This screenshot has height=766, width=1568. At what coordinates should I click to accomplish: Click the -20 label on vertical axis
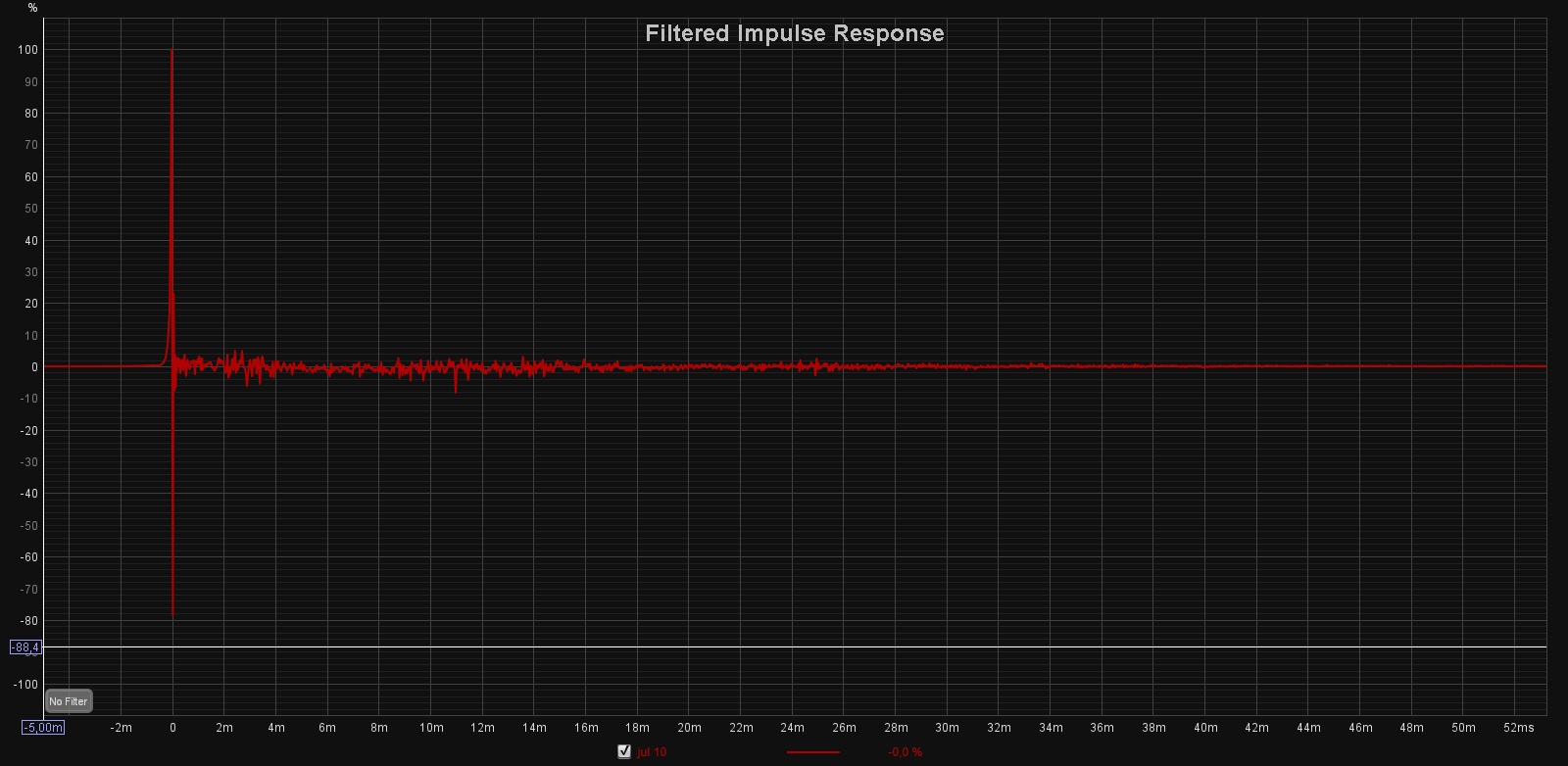[29, 431]
